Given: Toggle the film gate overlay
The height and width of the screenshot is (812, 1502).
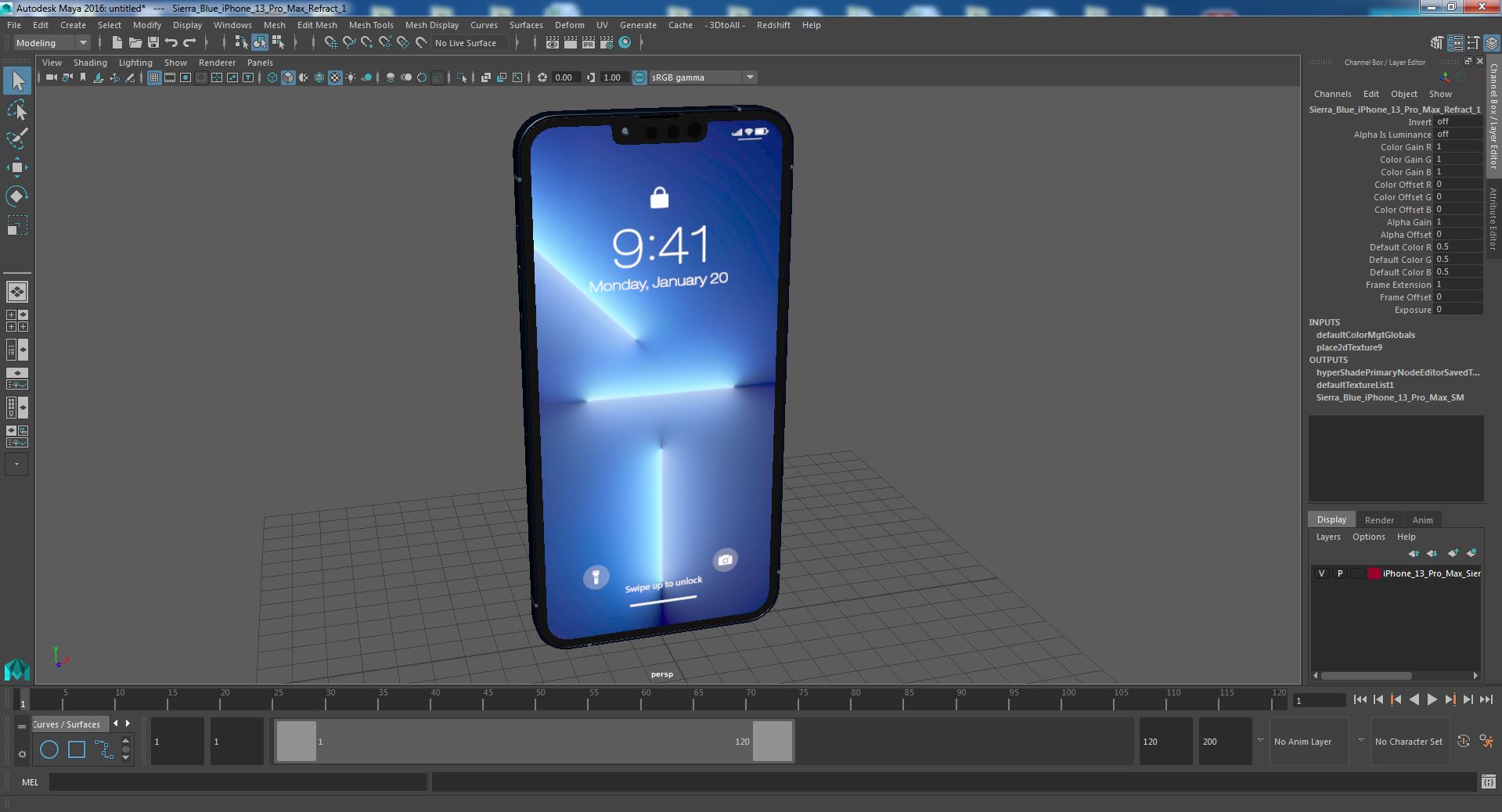Looking at the screenshot, I should click(x=170, y=77).
